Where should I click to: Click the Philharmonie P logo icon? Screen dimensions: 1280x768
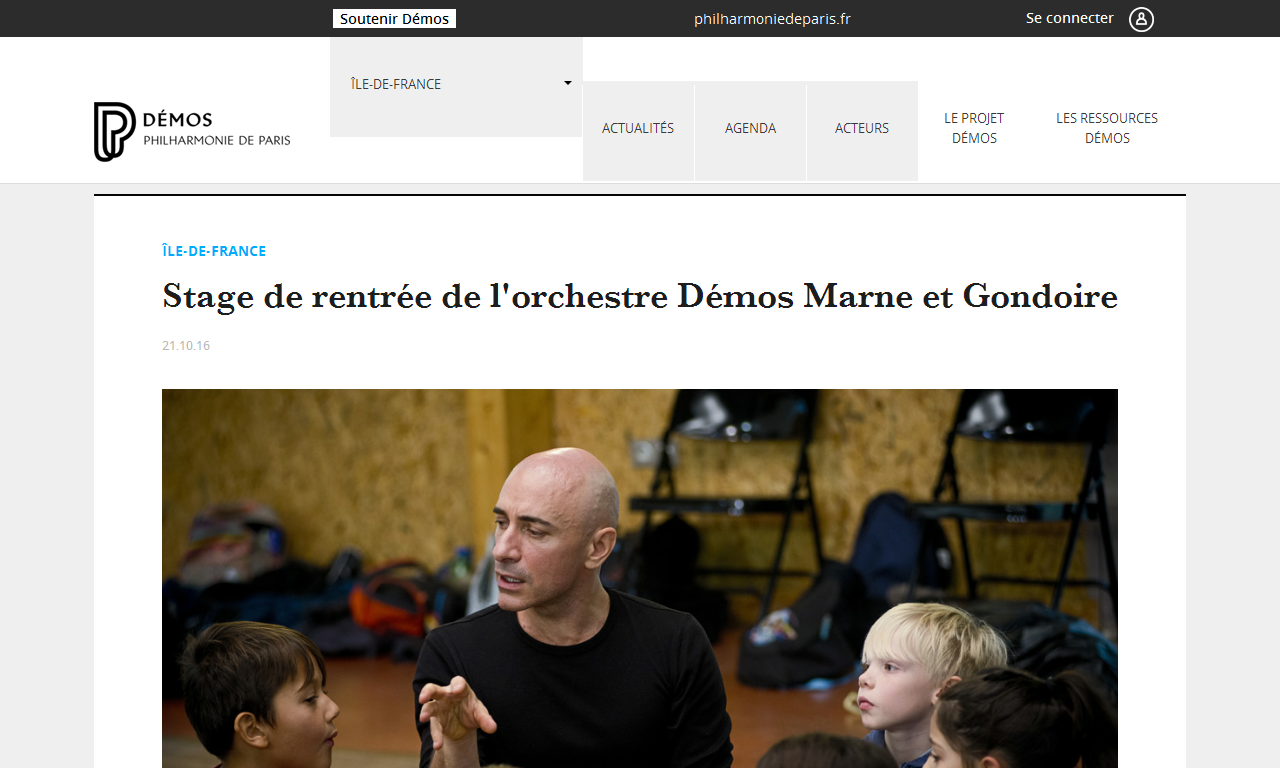pyautogui.click(x=114, y=131)
